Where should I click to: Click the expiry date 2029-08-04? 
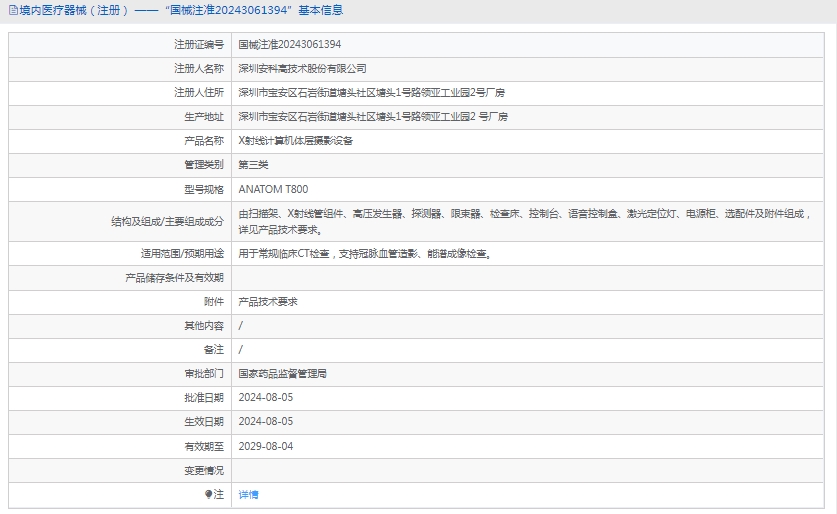click(265, 446)
